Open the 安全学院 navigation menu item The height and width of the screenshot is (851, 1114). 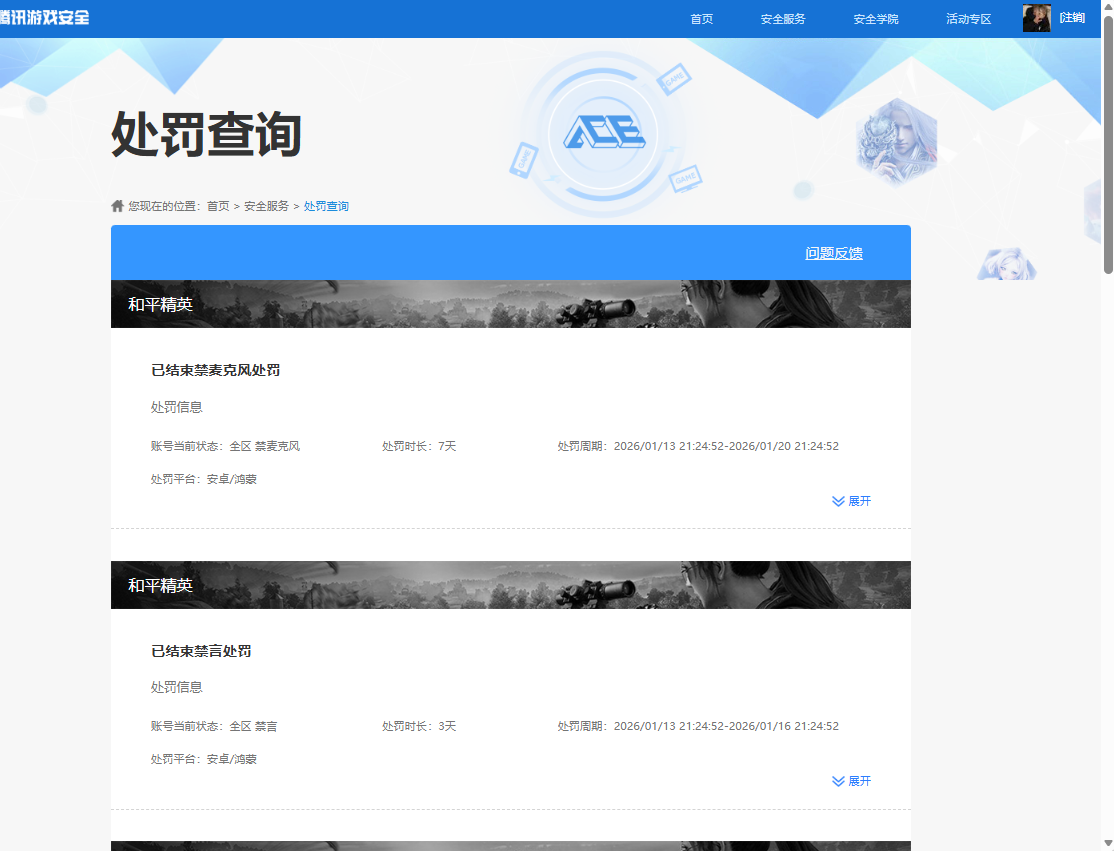(875, 19)
